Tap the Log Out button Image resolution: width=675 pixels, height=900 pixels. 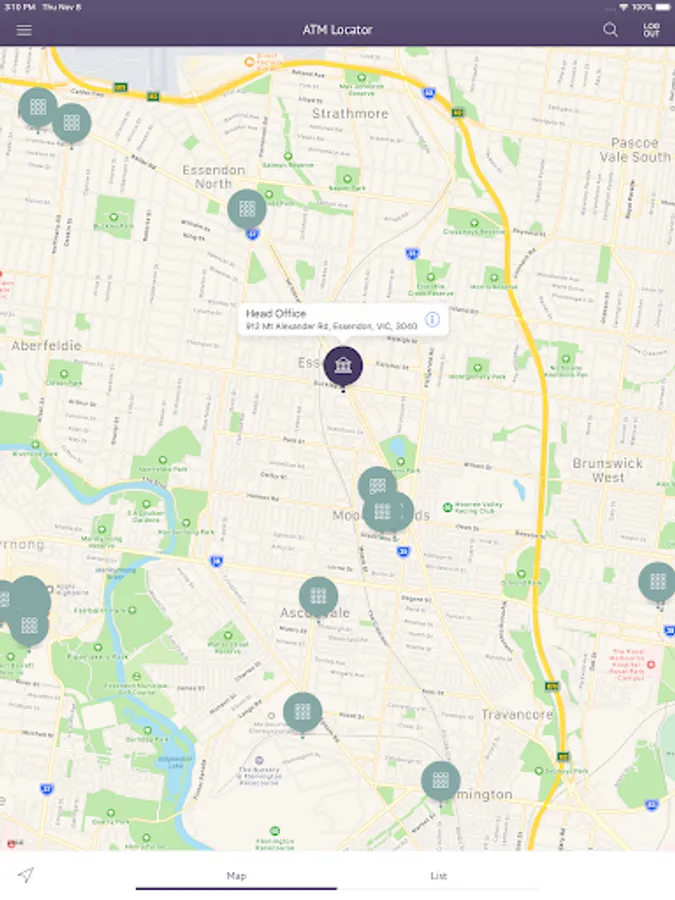(651, 30)
